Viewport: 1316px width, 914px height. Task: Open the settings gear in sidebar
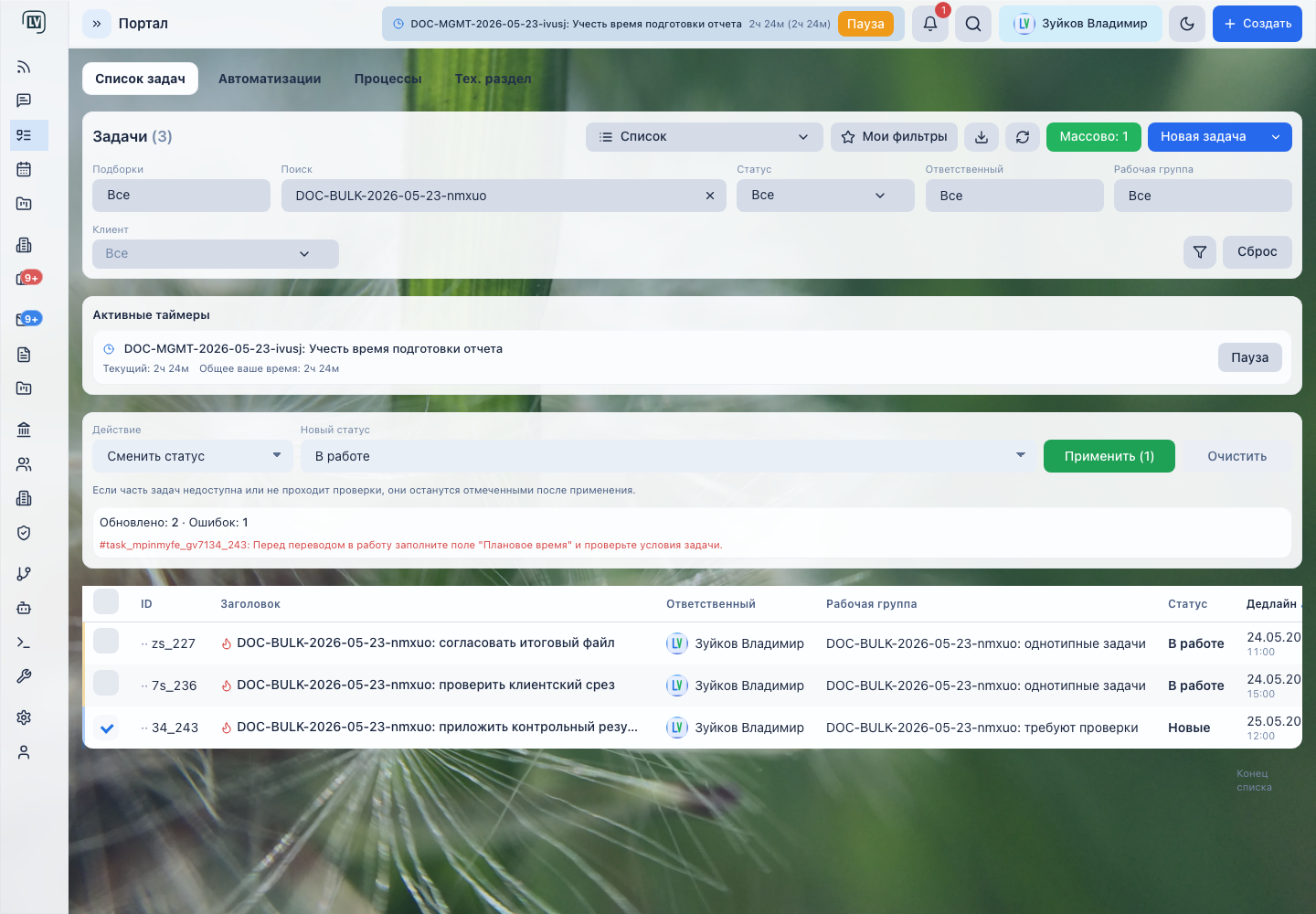[x=24, y=717]
